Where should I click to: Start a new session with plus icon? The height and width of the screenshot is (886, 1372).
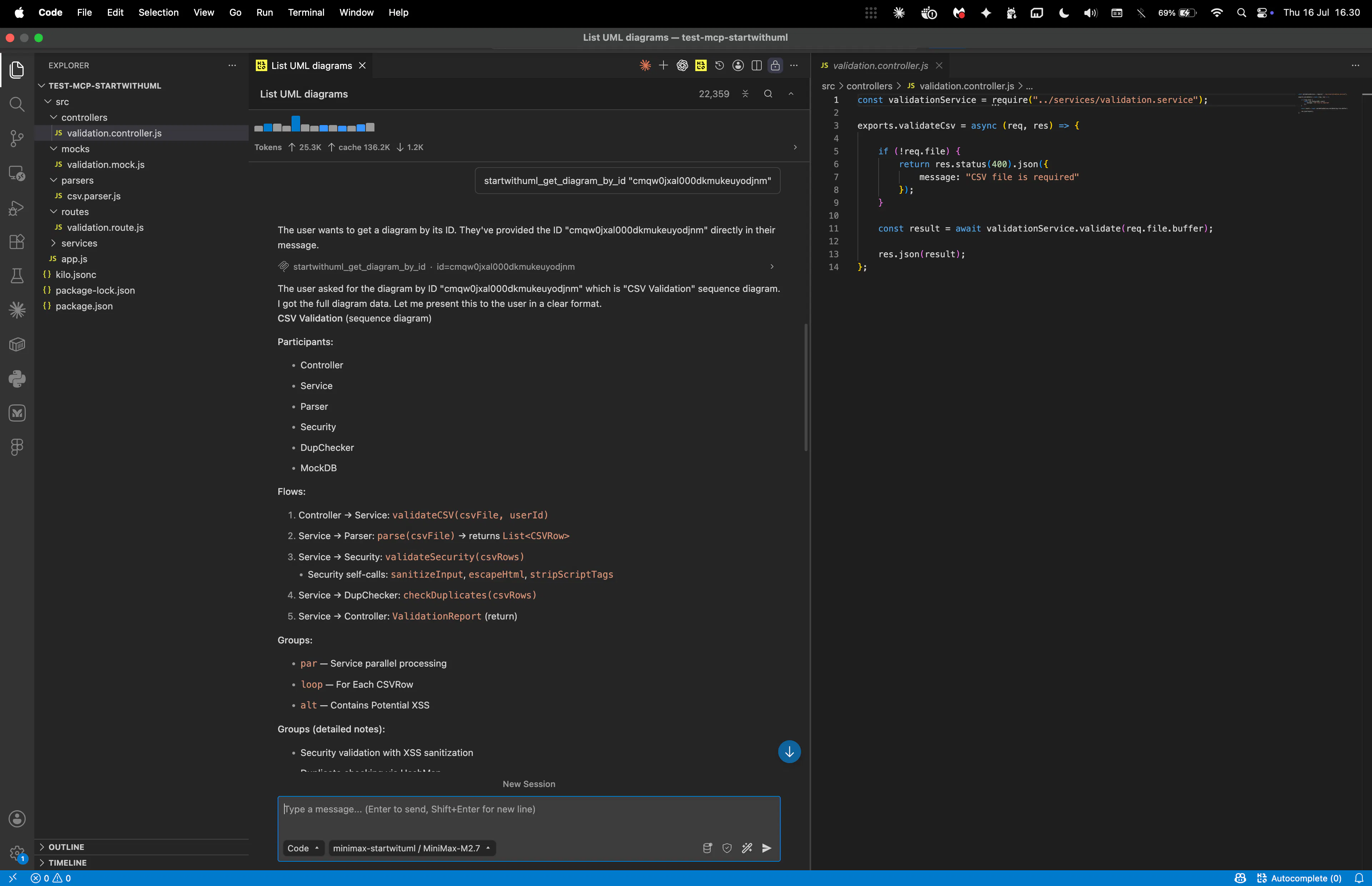663,66
